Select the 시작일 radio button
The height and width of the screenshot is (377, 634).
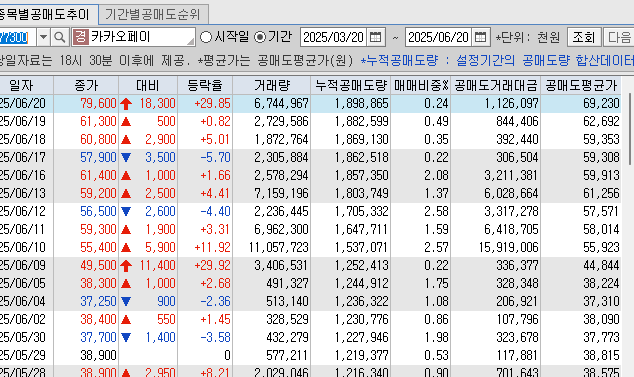[x=206, y=37]
